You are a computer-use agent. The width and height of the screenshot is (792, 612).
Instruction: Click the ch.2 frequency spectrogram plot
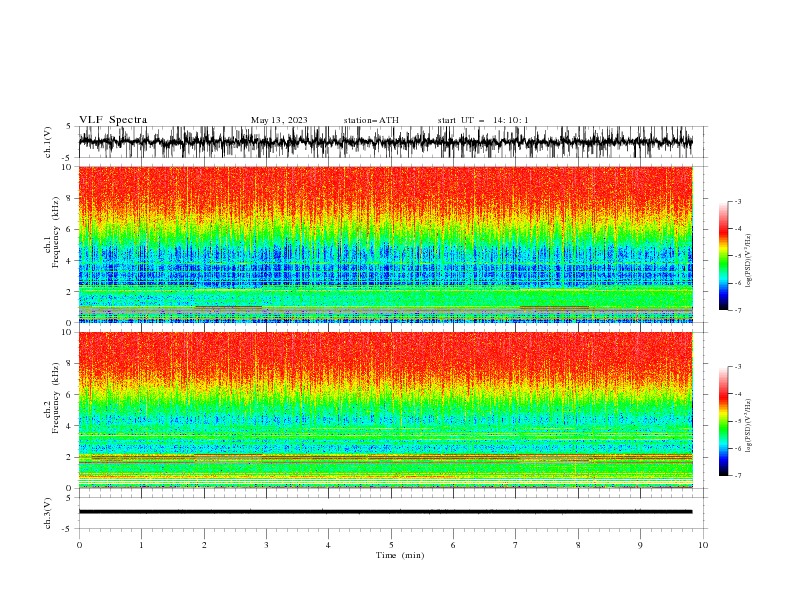pos(386,410)
